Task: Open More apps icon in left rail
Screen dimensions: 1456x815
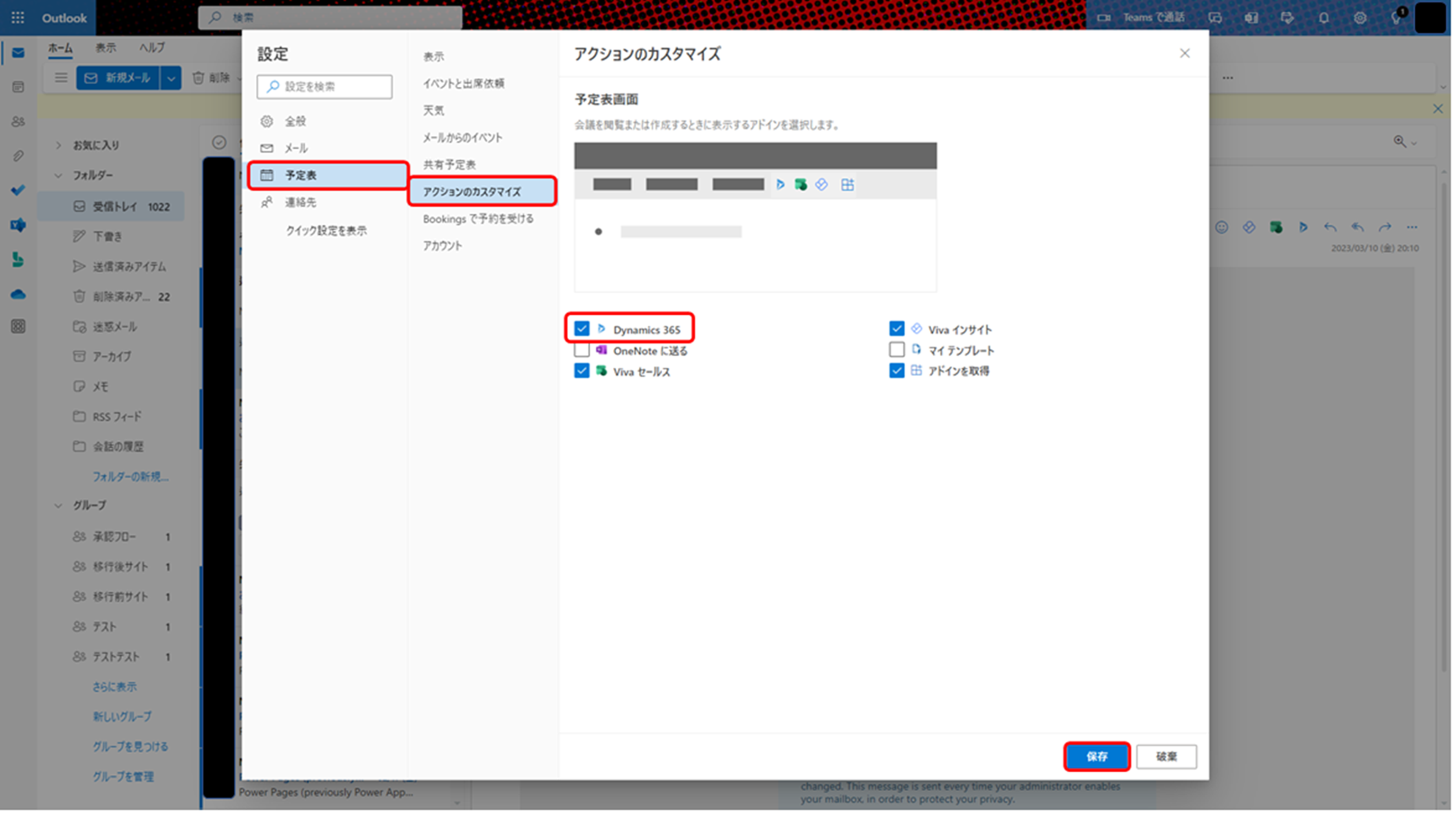Action: 18,326
